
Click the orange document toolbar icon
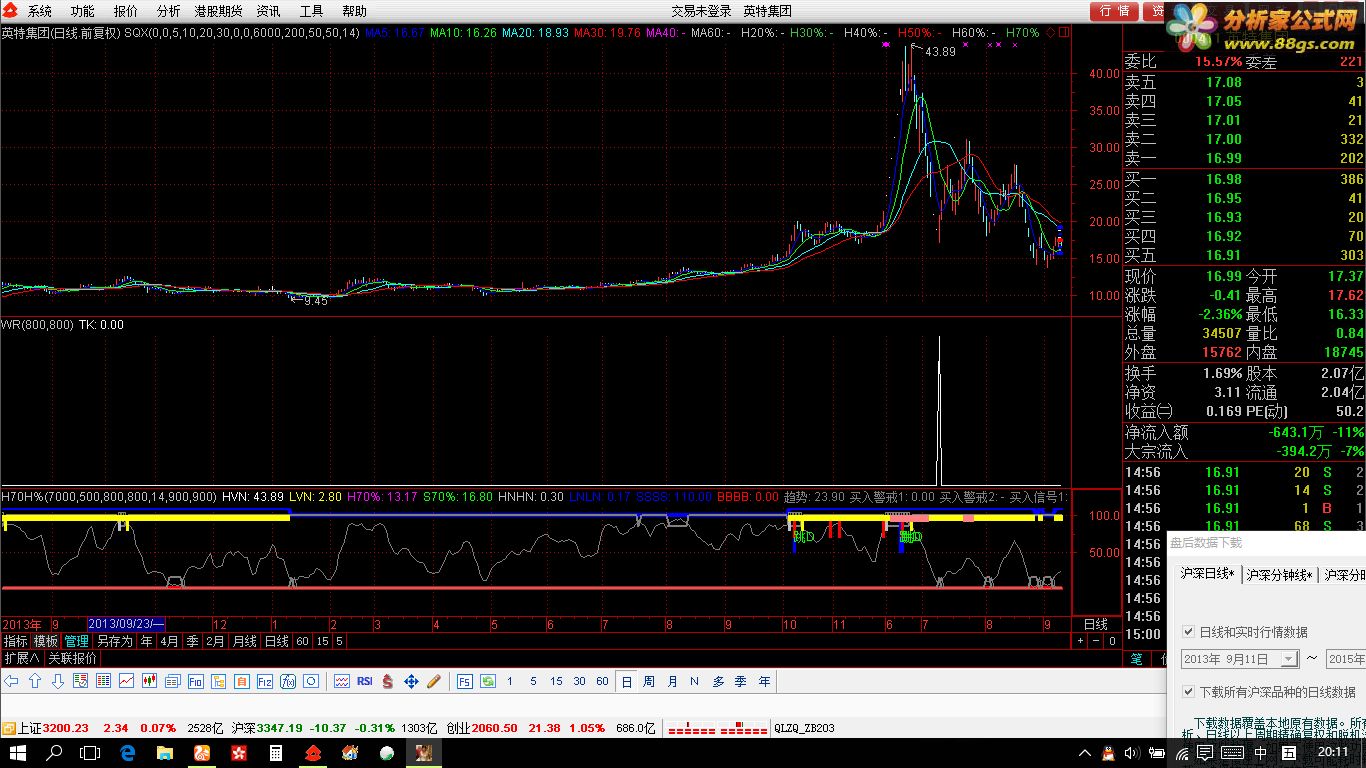242,681
